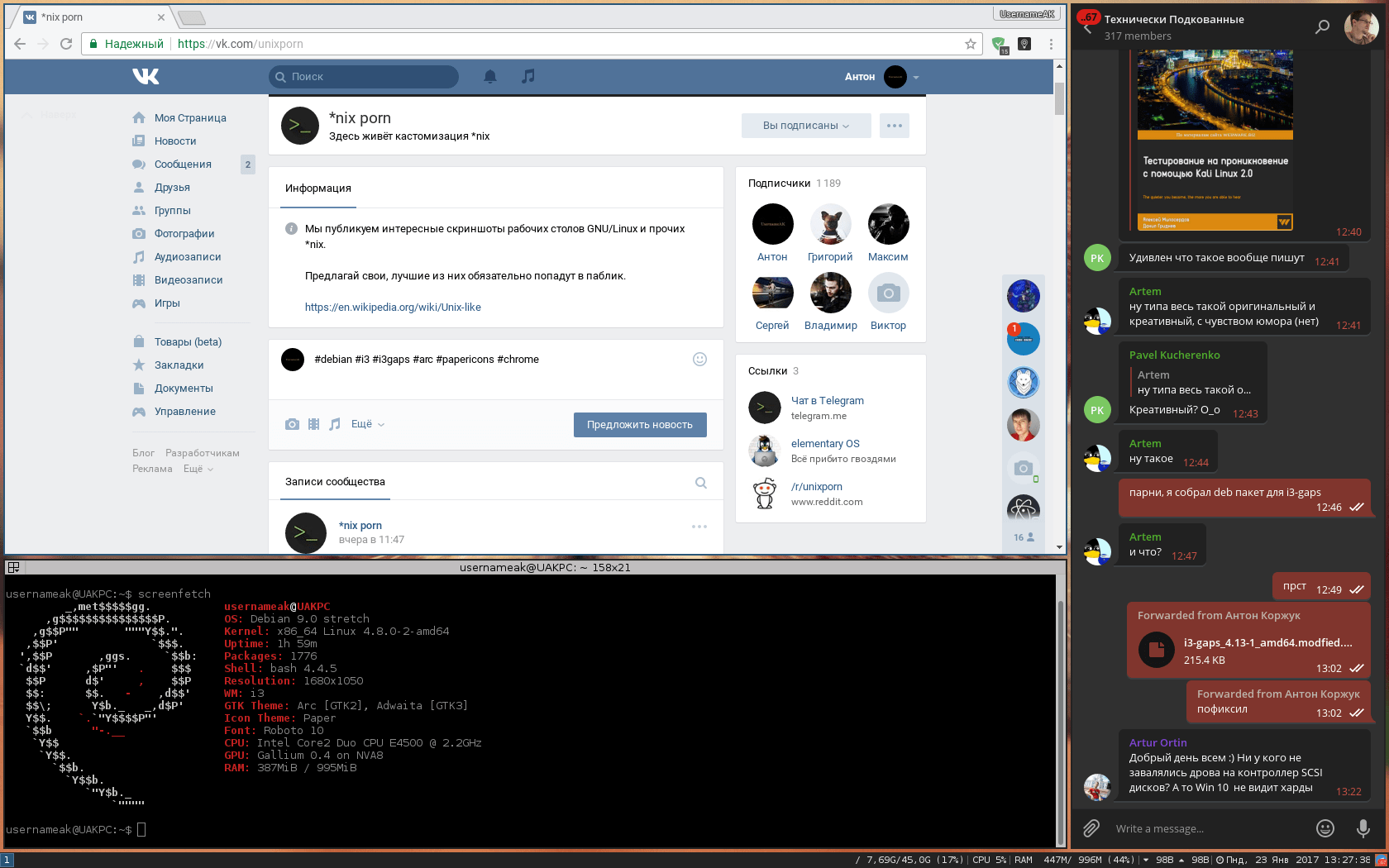
Task: Record voice message in Telegram
Action: (x=1363, y=828)
